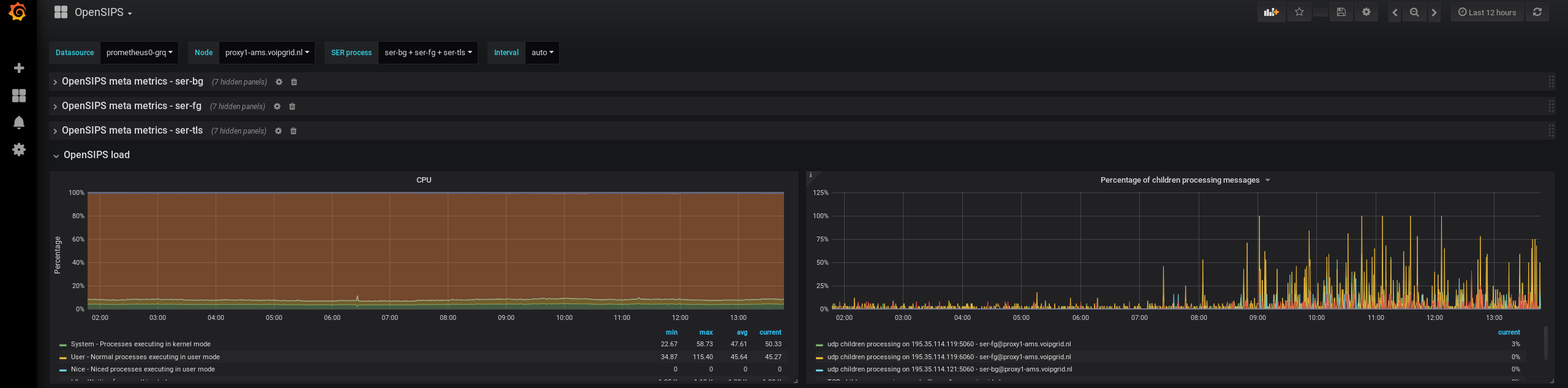Click the info icon on children panel
This screenshot has height=388, width=1568.
[x=810, y=175]
